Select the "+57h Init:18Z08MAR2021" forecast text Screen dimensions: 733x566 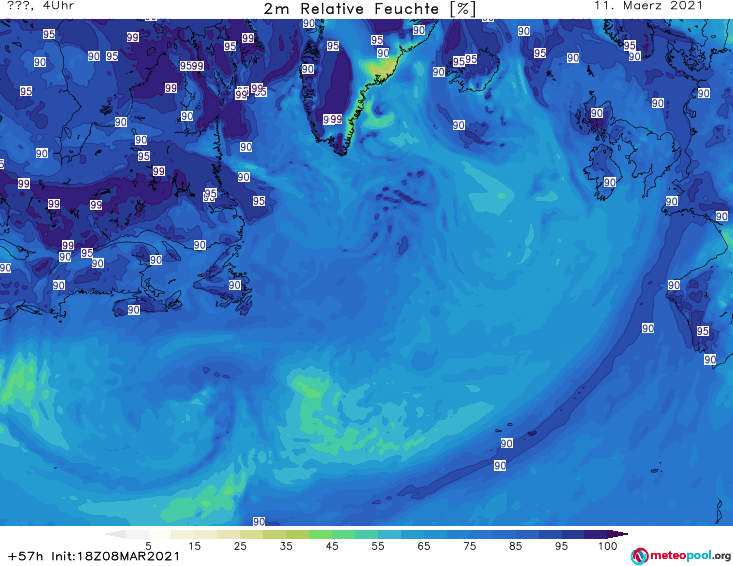(94, 556)
